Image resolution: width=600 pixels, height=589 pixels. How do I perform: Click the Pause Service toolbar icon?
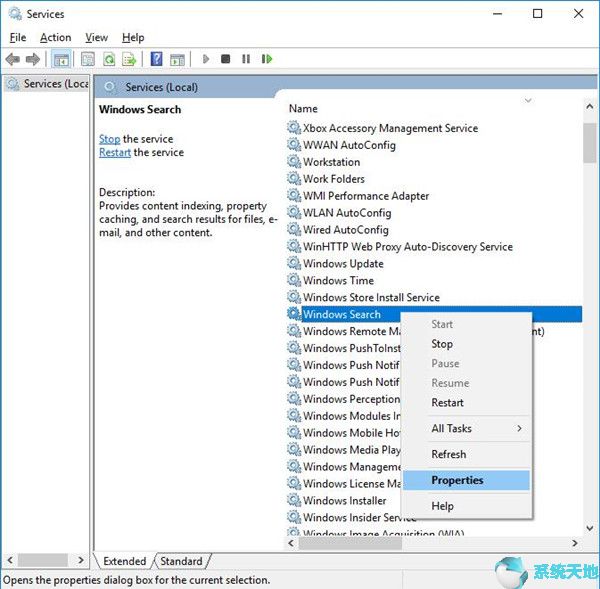coord(246,59)
